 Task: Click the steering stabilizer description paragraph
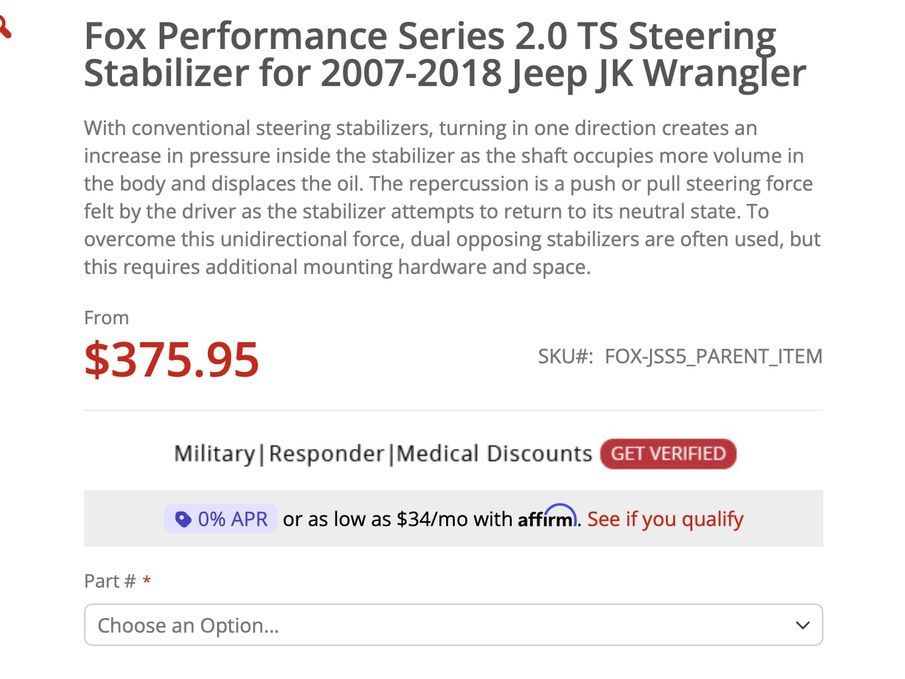[452, 197]
